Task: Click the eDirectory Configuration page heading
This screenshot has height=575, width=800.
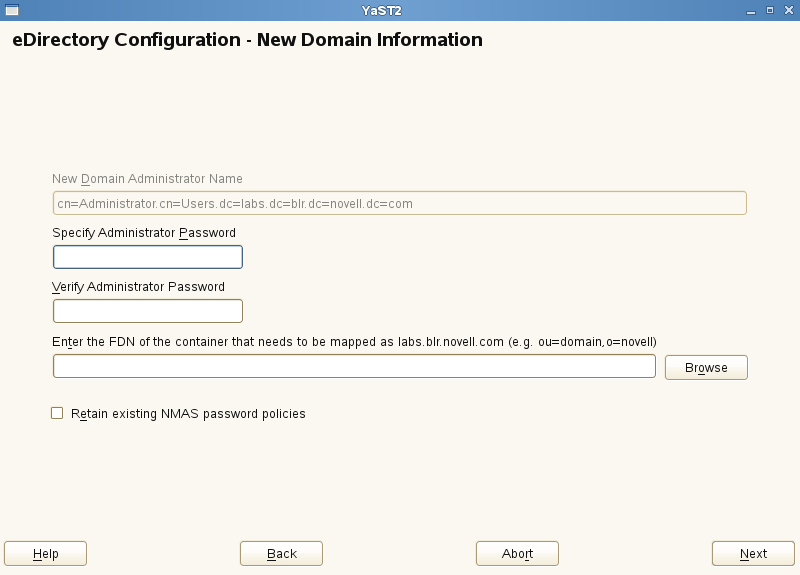Action: 247,41
